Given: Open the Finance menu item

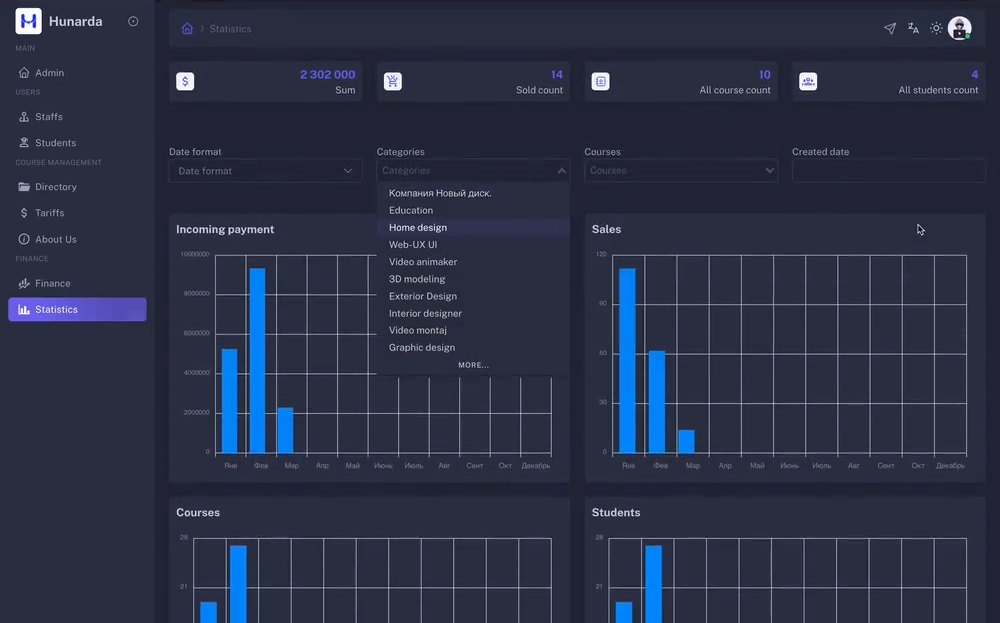Looking at the screenshot, I should [77, 283].
